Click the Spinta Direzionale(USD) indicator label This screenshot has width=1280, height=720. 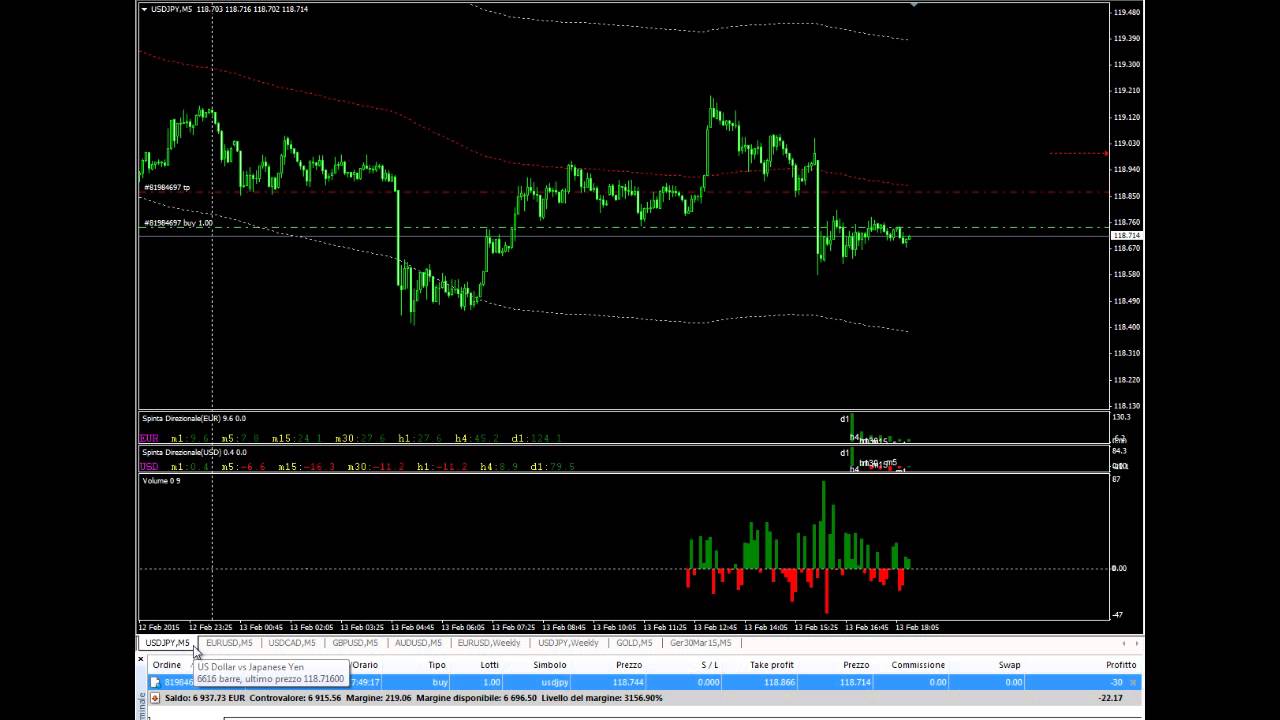pyautogui.click(x=194, y=452)
